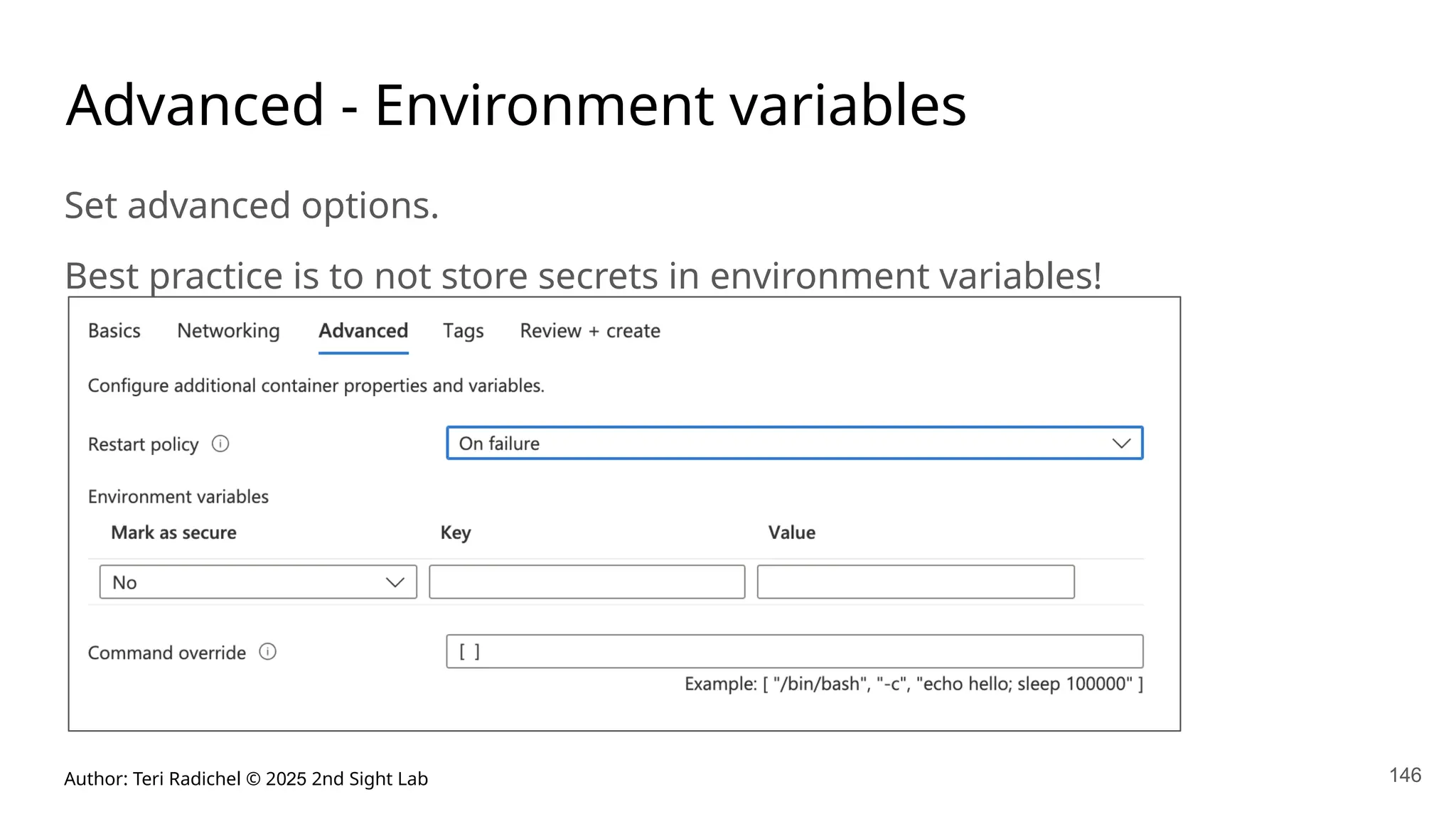Select the Advanced tab
The height and width of the screenshot is (819, 1456).
[x=363, y=331]
